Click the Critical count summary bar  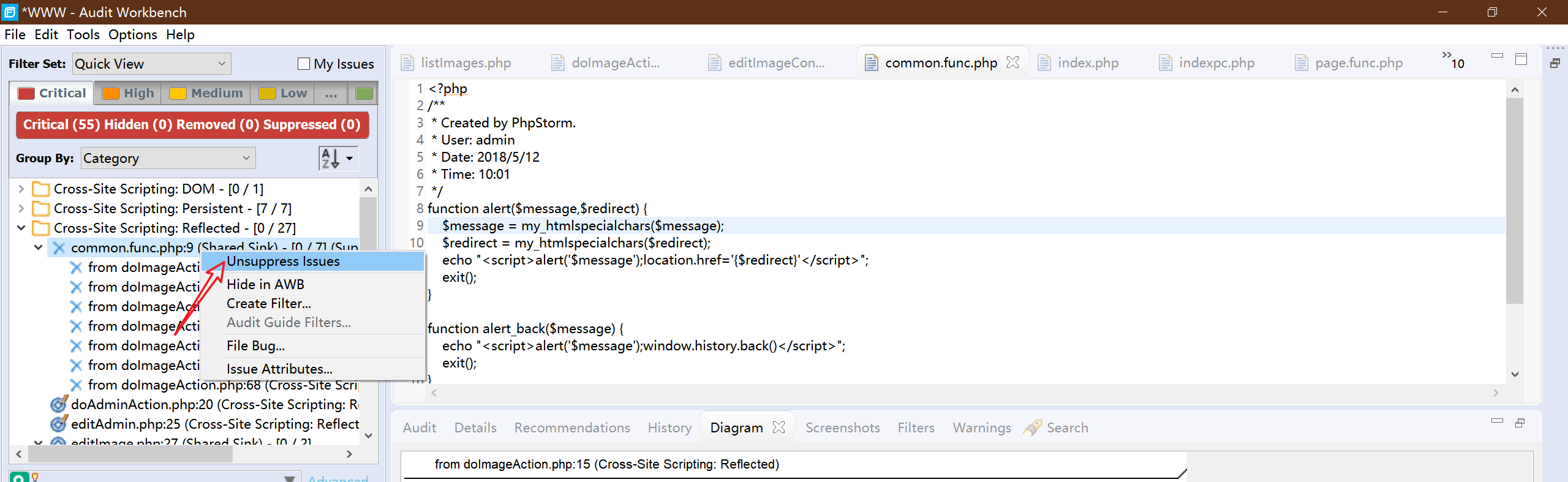192,125
